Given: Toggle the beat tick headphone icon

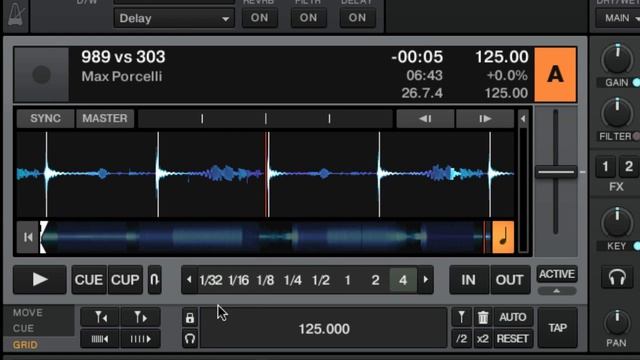Looking at the screenshot, I should pos(190,339).
